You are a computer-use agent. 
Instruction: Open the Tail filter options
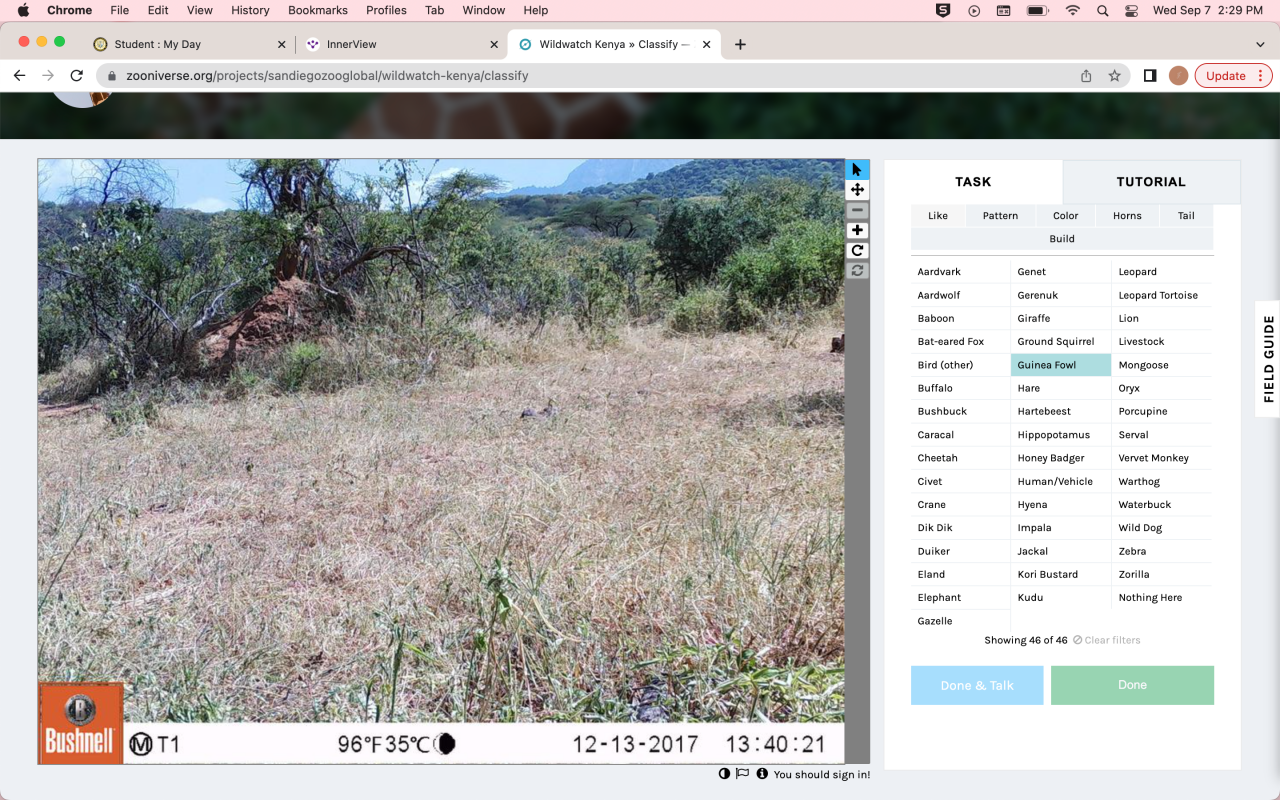pyautogui.click(x=1186, y=216)
